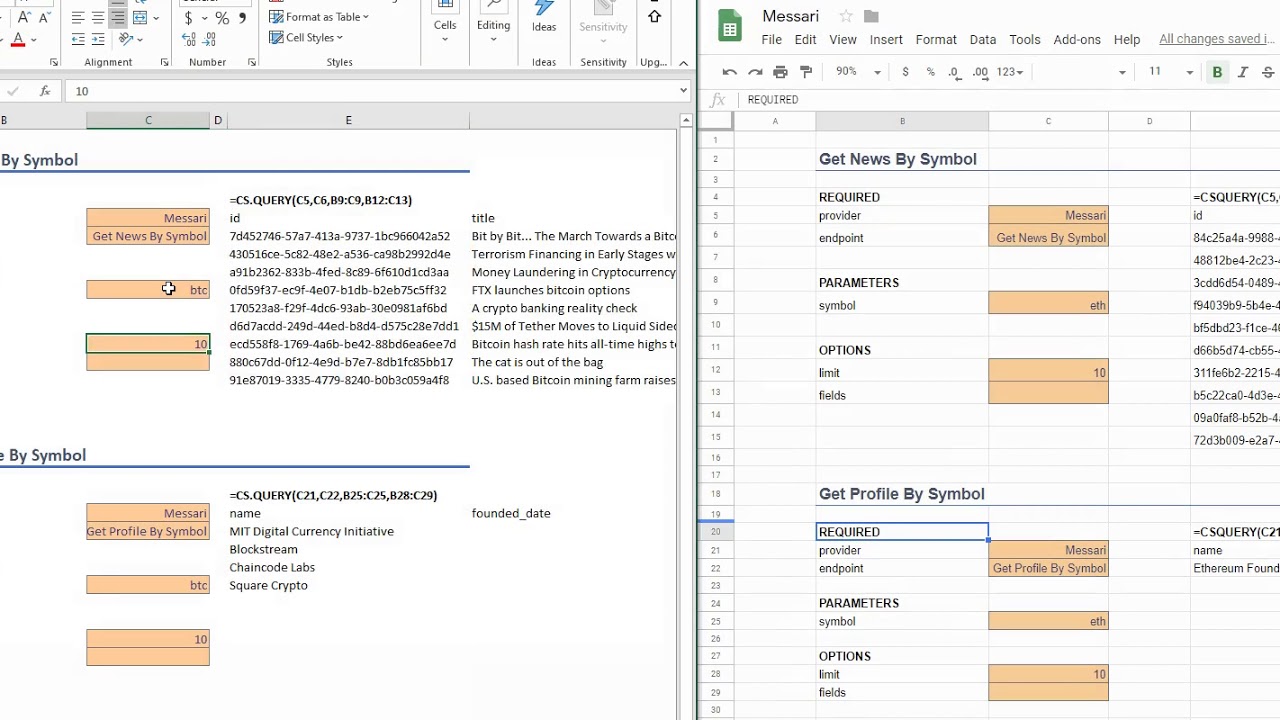
Task: Decrease decimal places in Sheets toolbar
Action: (x=954, y=72)
